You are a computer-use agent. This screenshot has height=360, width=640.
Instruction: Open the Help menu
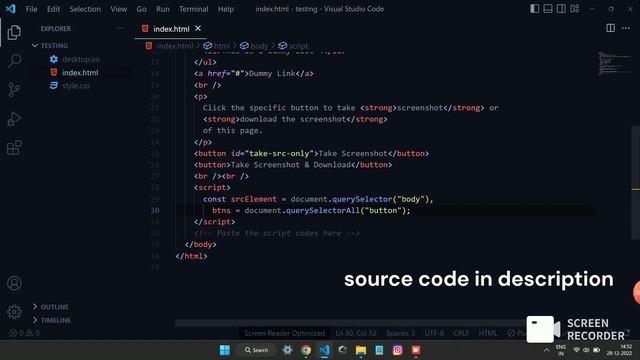tap(226, 9)
